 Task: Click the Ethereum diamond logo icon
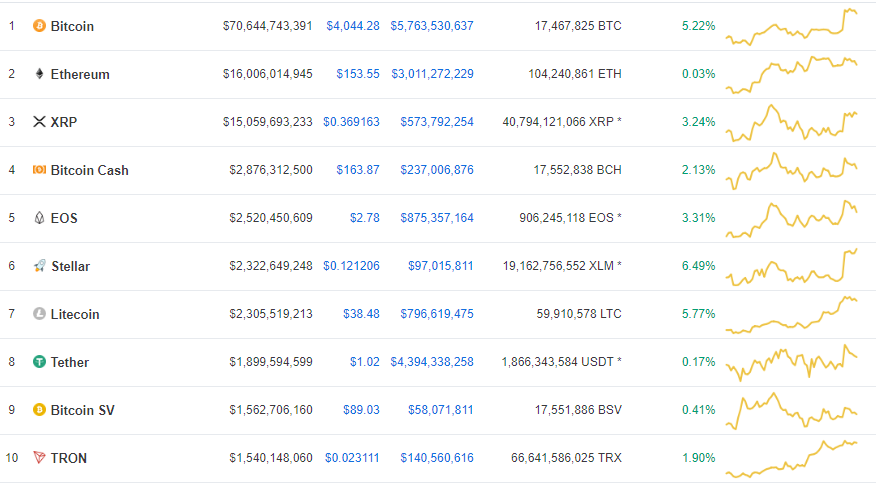coord(40,74)
